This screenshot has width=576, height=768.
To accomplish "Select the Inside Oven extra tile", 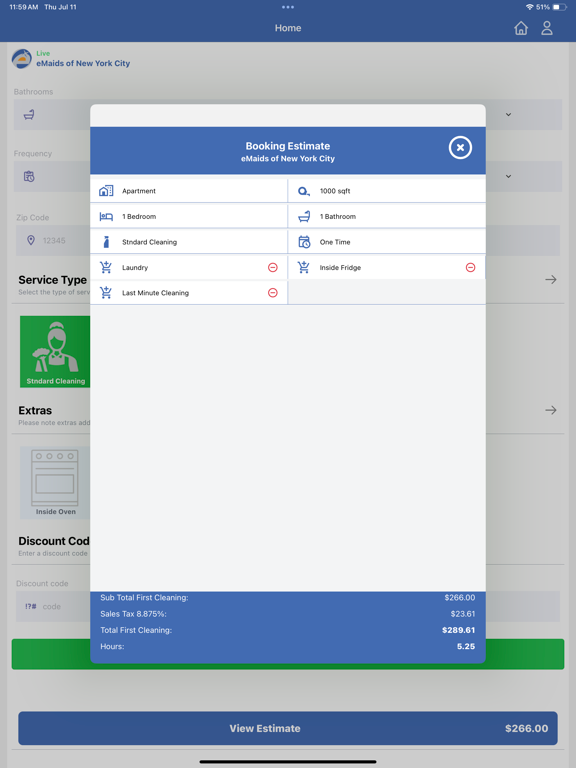I will 55,482.
